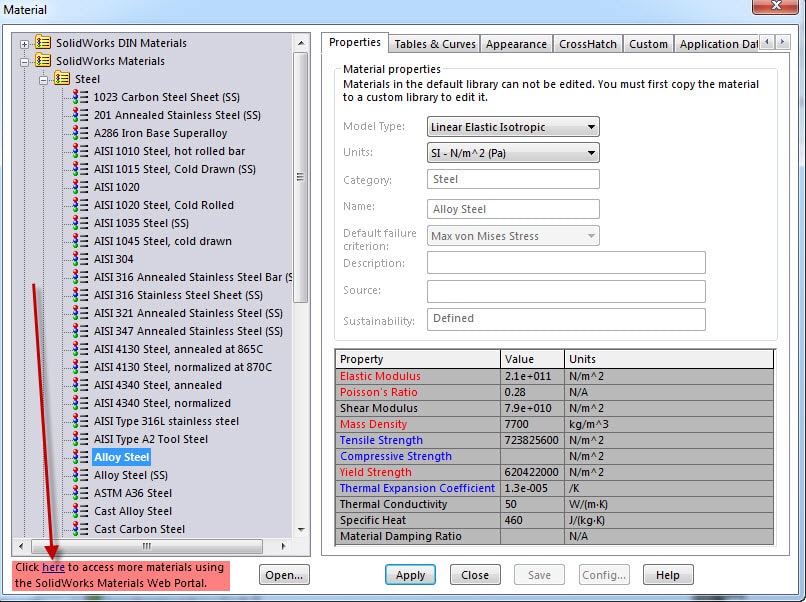Screen dimensions: 806x602
Task: Click the AISI 304 material icon
Action: (x=80, y=259)
